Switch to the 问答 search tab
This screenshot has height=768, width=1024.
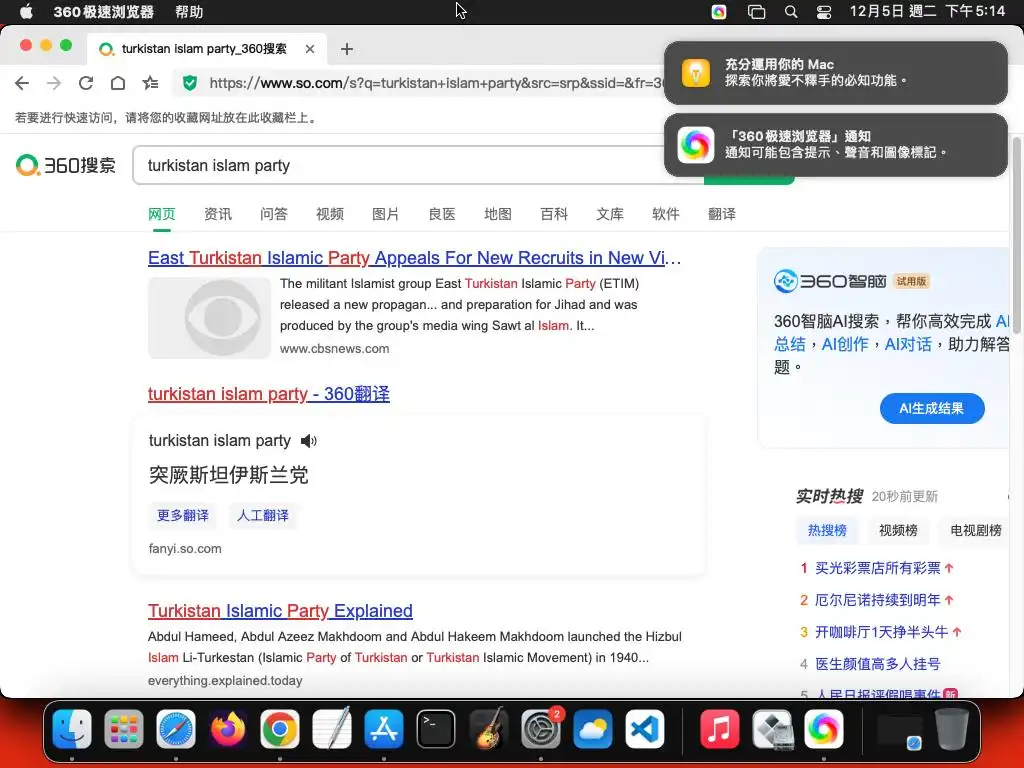coord(274,214)
